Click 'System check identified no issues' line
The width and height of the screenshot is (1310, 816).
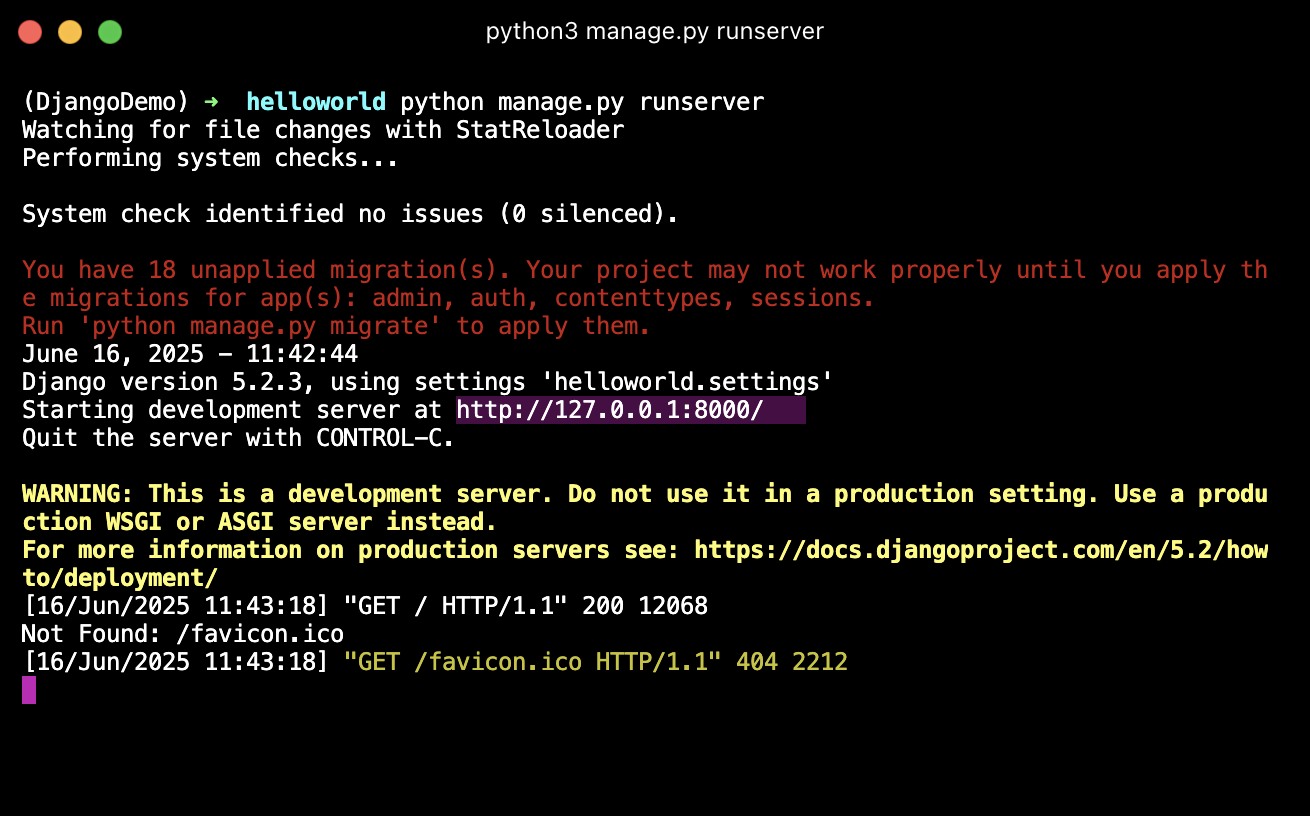350,214
